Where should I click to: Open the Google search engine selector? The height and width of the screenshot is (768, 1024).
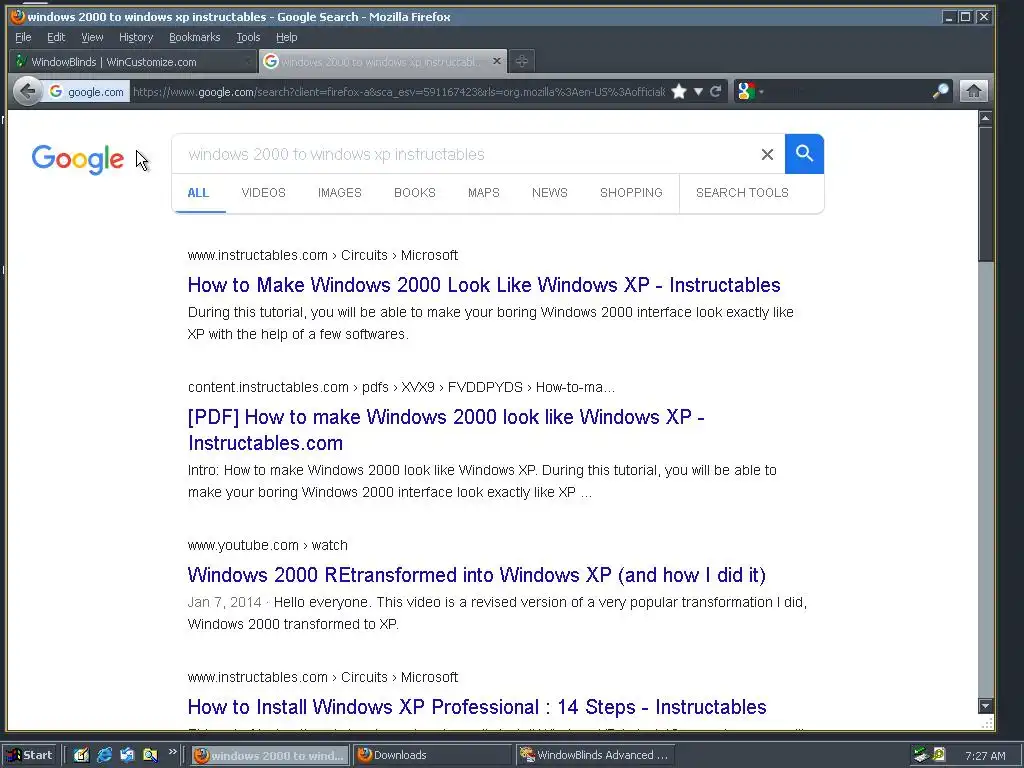pyautogui.click(x=750, y=91)
